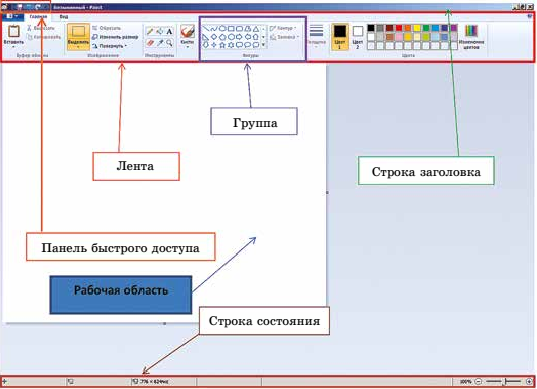Open the Rotate dropdown
The image size is (537, 389).
(x=110, y=46)
